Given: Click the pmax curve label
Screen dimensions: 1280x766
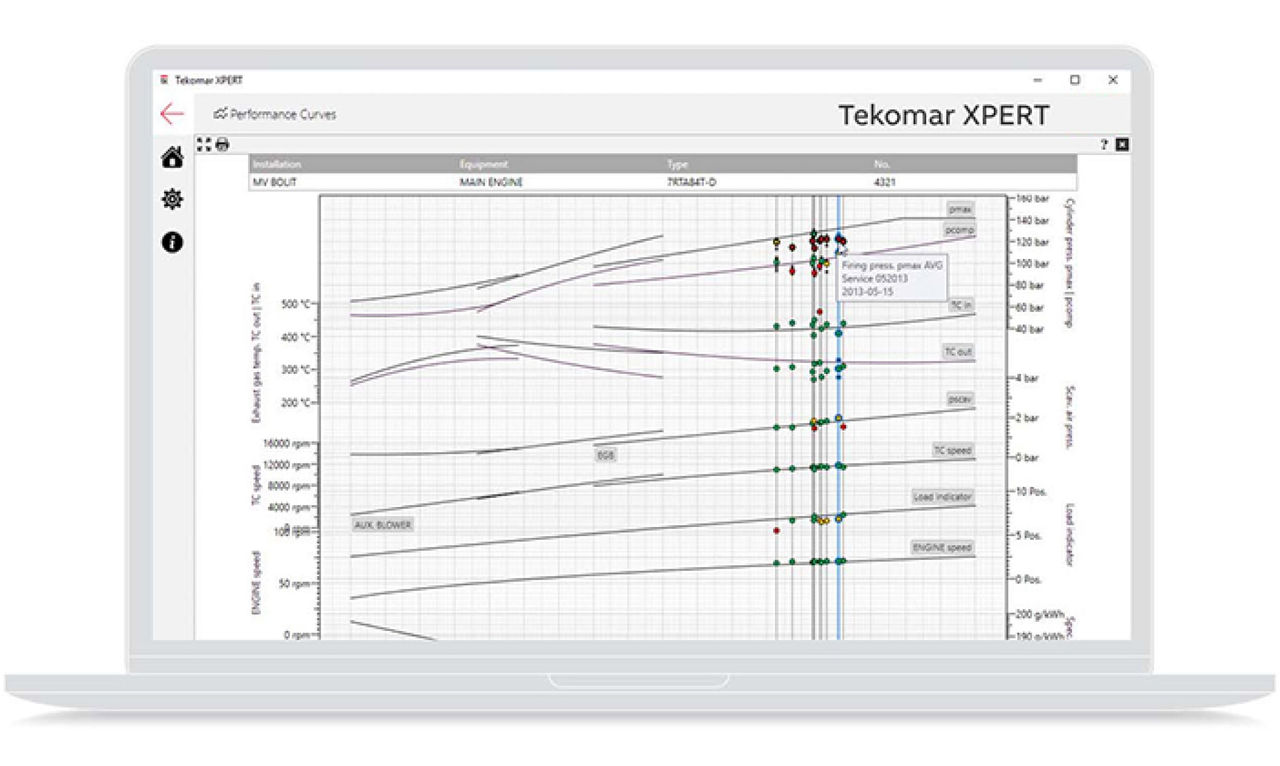Looking at the screenshot, I should pyautogui.click(x=961, y=209).
